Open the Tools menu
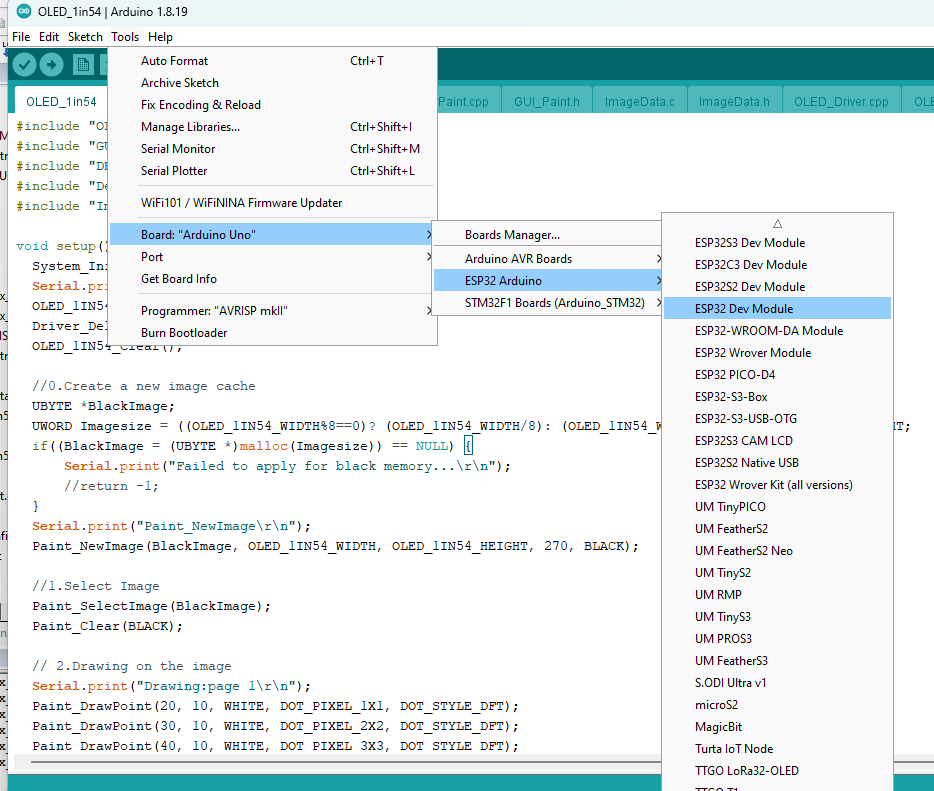 point(125,37)
